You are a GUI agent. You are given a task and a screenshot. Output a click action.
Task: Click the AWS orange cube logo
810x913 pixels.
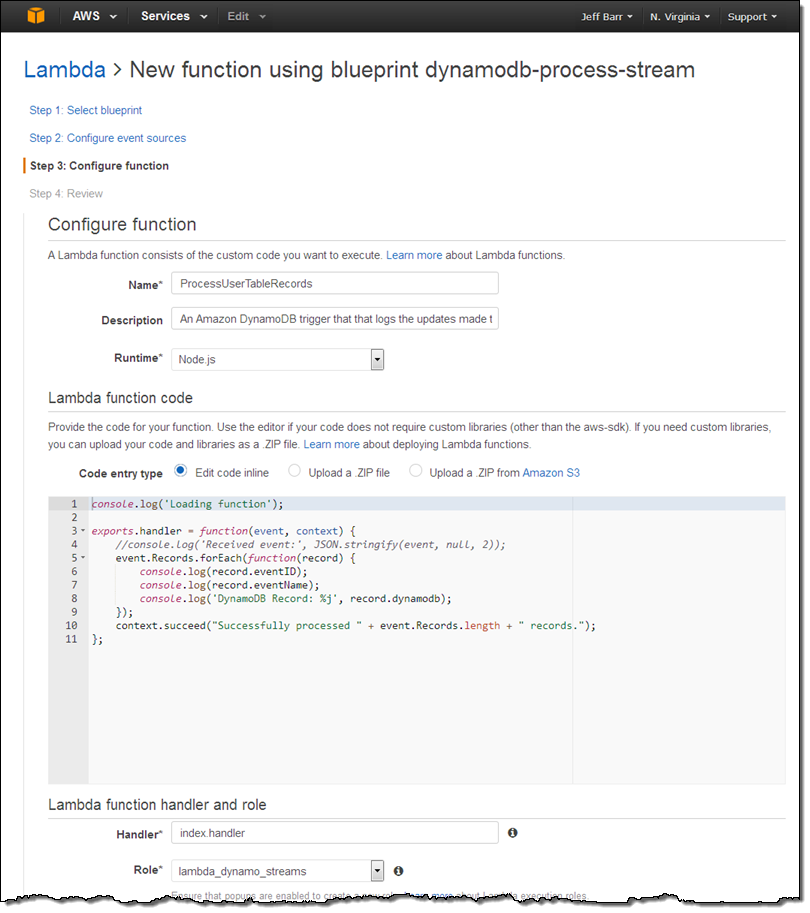pyautogui.click(x=36, y=16)
